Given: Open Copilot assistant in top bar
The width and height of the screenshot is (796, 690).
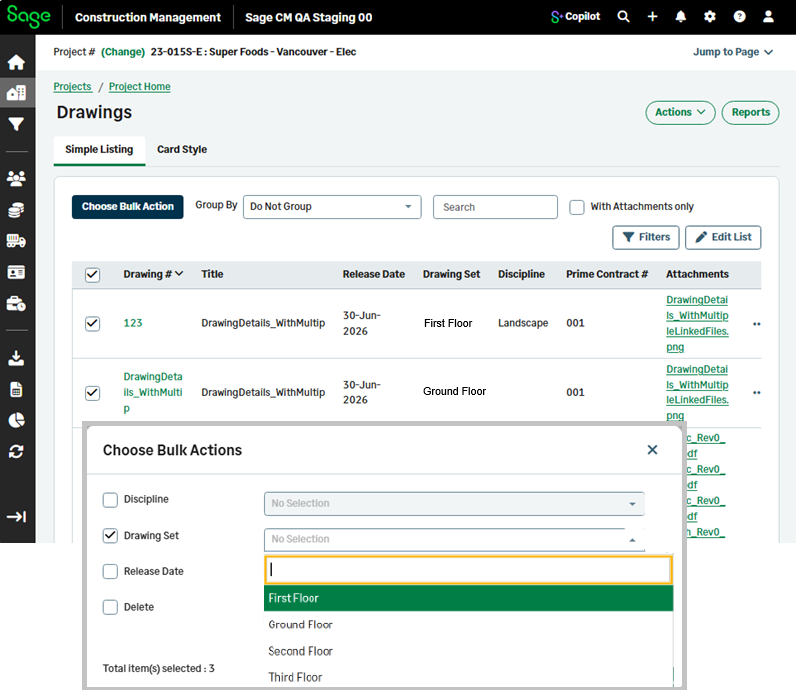Looking at the screenshot, I should pos(576,17).
